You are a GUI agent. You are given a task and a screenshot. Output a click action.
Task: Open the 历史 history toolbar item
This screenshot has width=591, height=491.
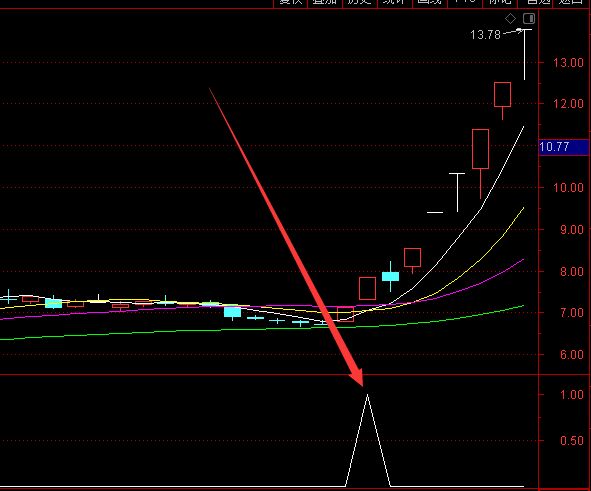pyautogui.click(x=360, y=2)
